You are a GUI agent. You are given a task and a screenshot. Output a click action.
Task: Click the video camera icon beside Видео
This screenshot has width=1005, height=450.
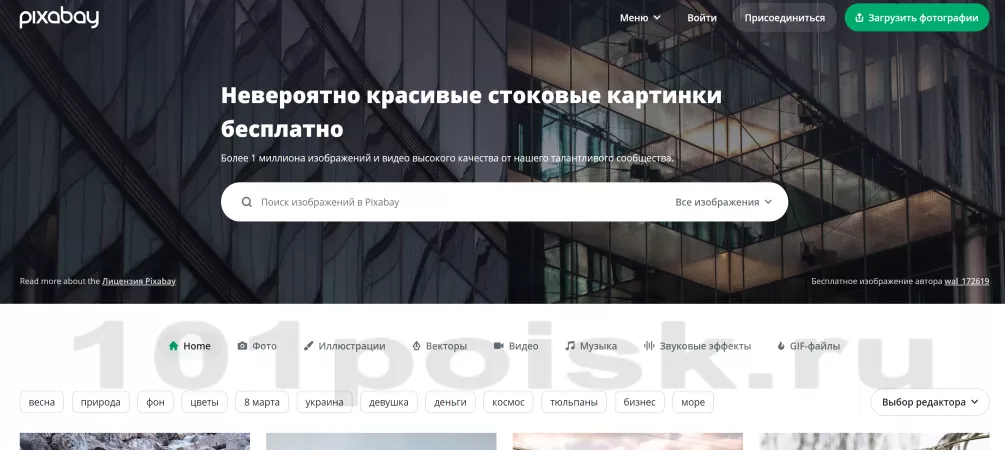coord(498,346)
